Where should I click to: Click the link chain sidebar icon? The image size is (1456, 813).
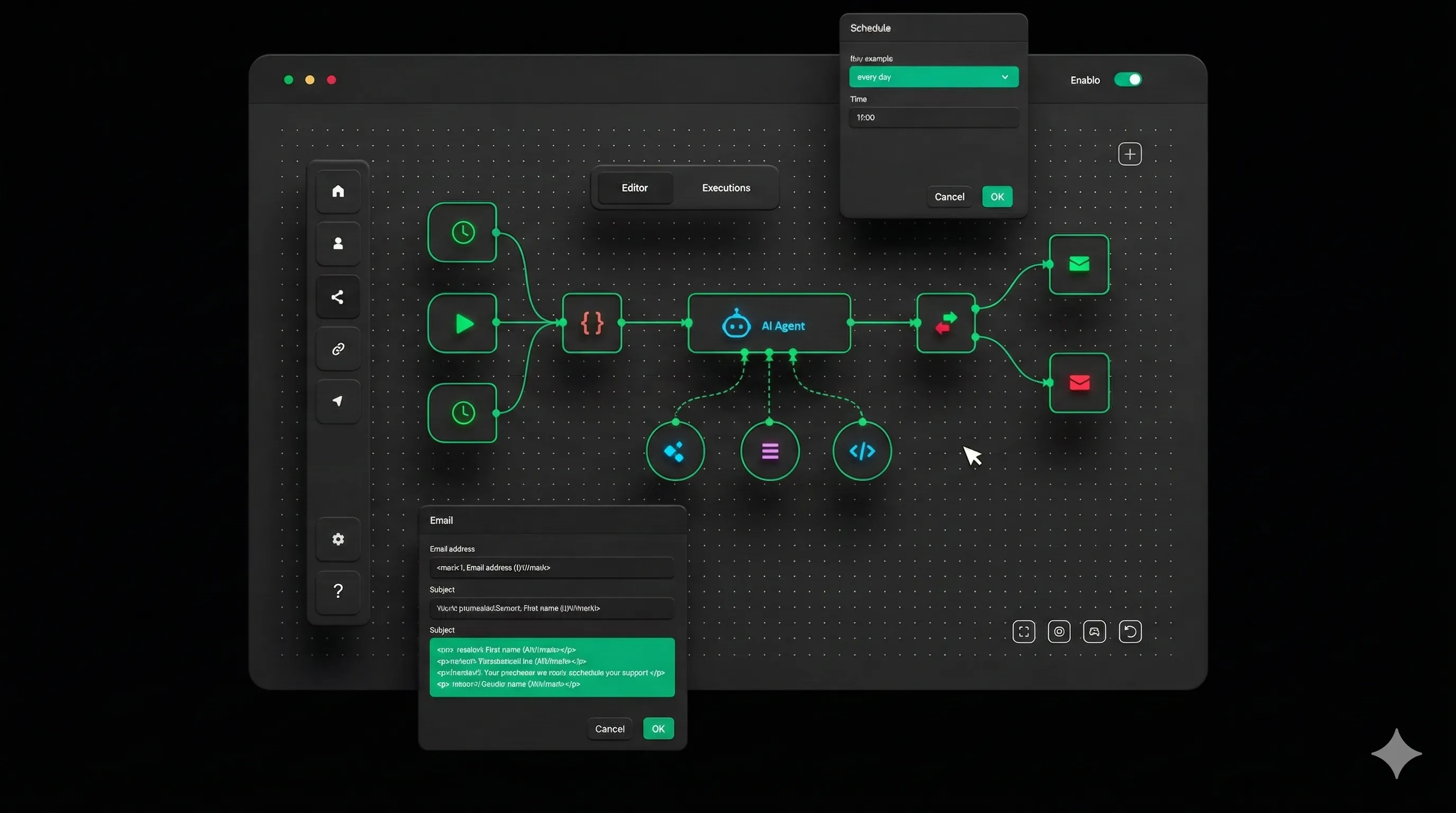[x=338, y=349]
